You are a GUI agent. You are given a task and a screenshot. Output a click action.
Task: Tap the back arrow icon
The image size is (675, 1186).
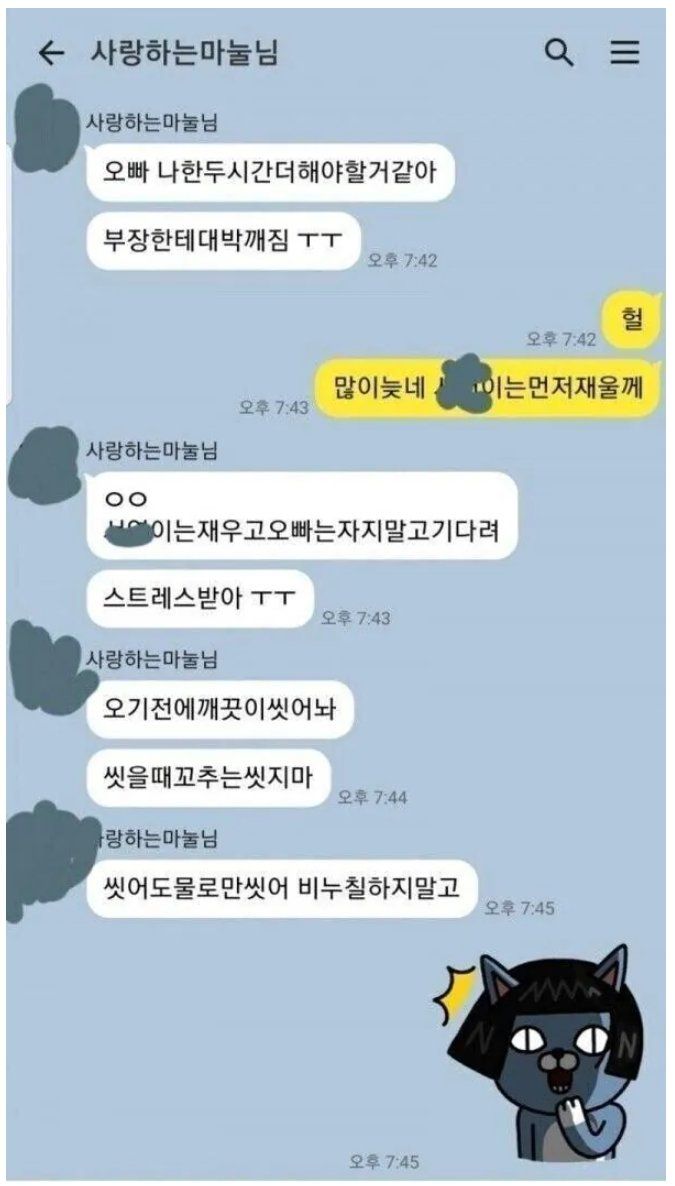pos(51,53)
